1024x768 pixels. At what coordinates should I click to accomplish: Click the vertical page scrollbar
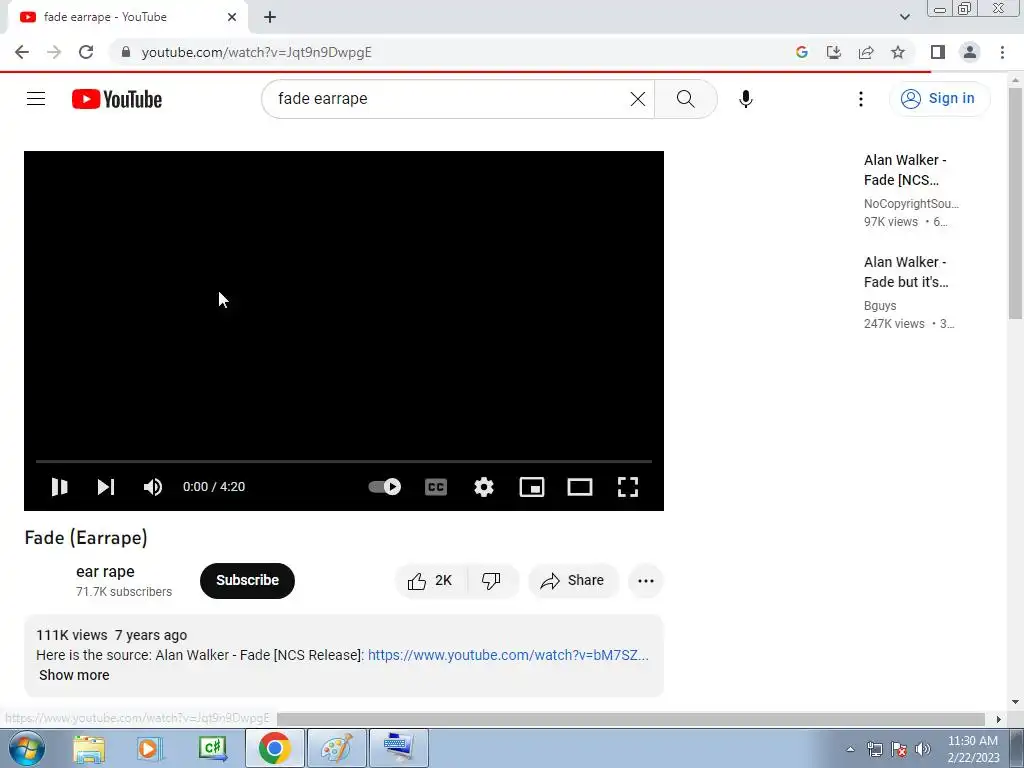pos(1015,202)
